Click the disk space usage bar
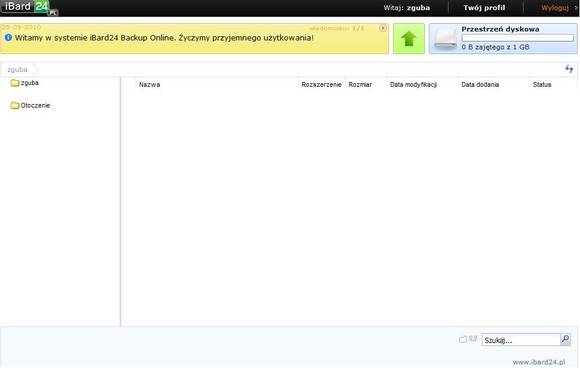The height and width of the screenshot is (368, 580). pos(517,38)
